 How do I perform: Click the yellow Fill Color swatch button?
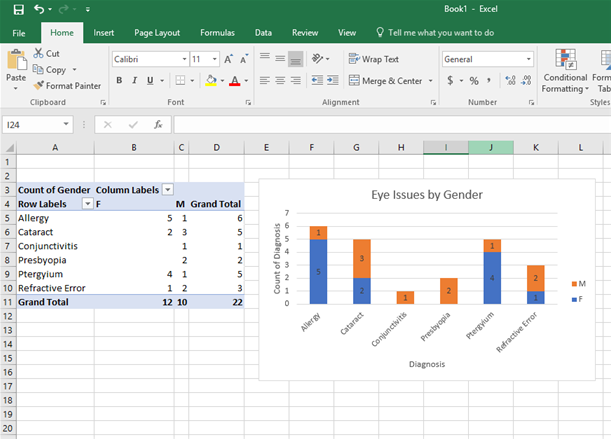[209, 81]
